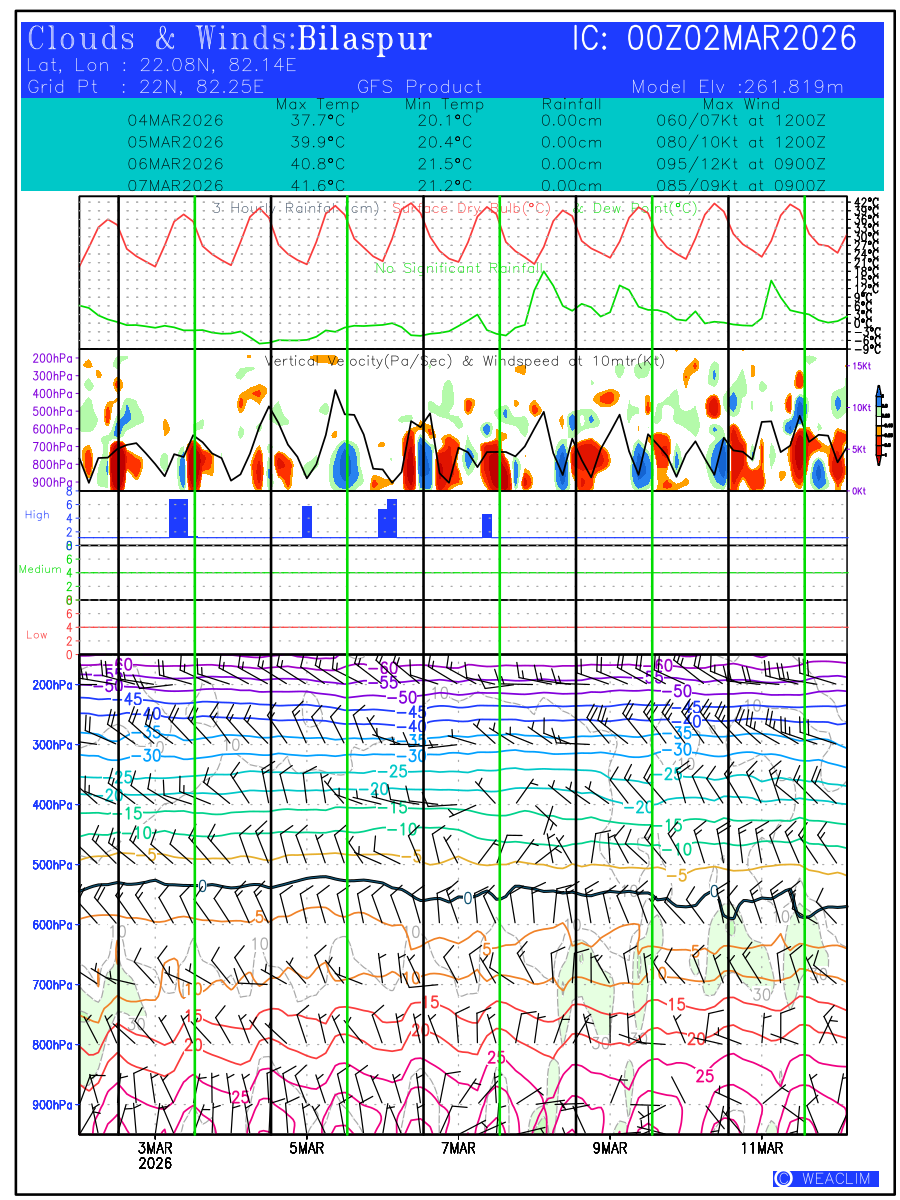Select the 7MAR date label
900x1200 pixels.
(x=458, y=1149)
